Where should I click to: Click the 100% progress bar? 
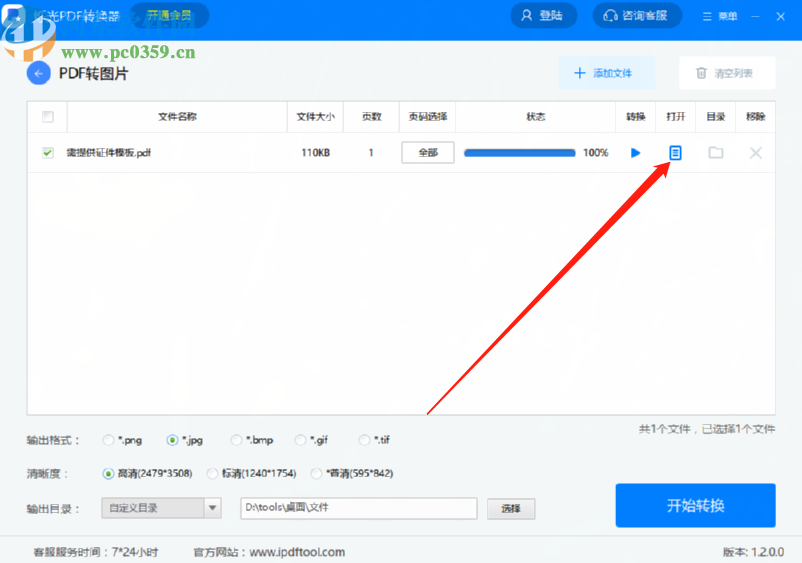[x=520, y=153]
